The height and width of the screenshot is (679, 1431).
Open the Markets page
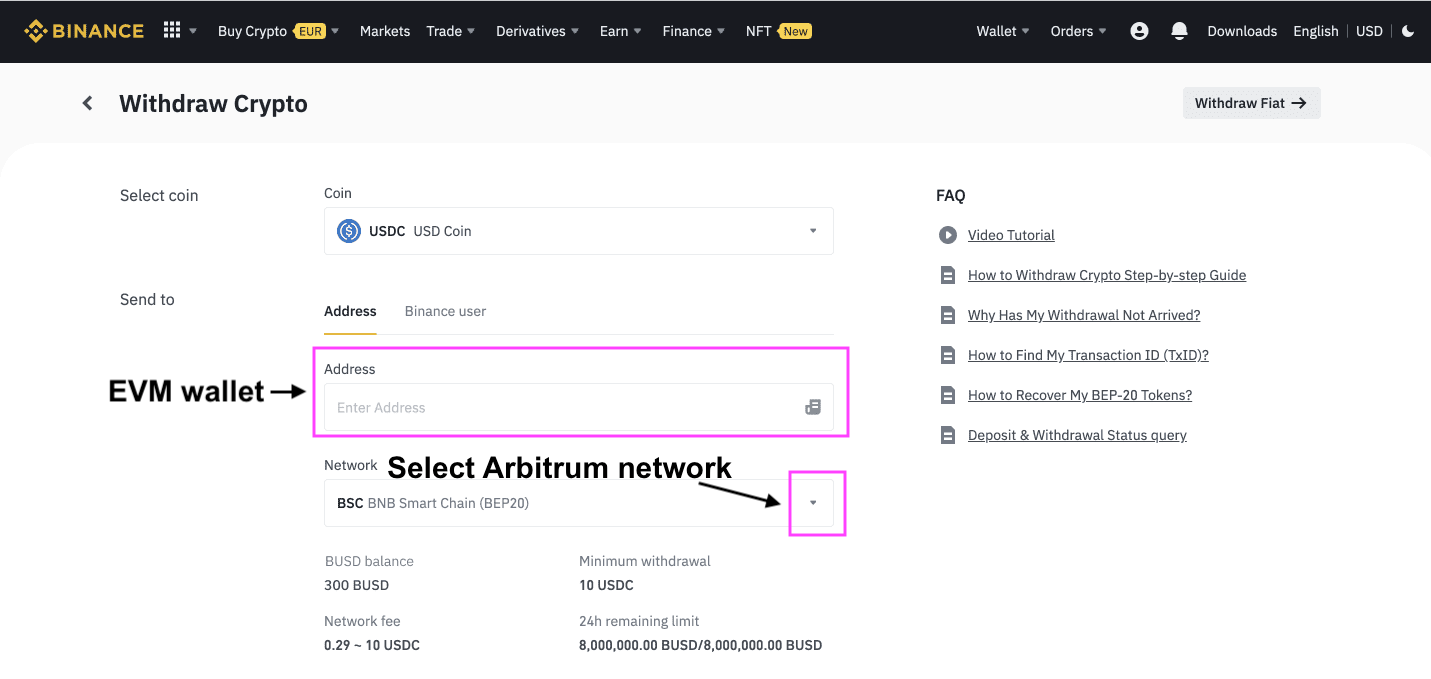(385, 31)
